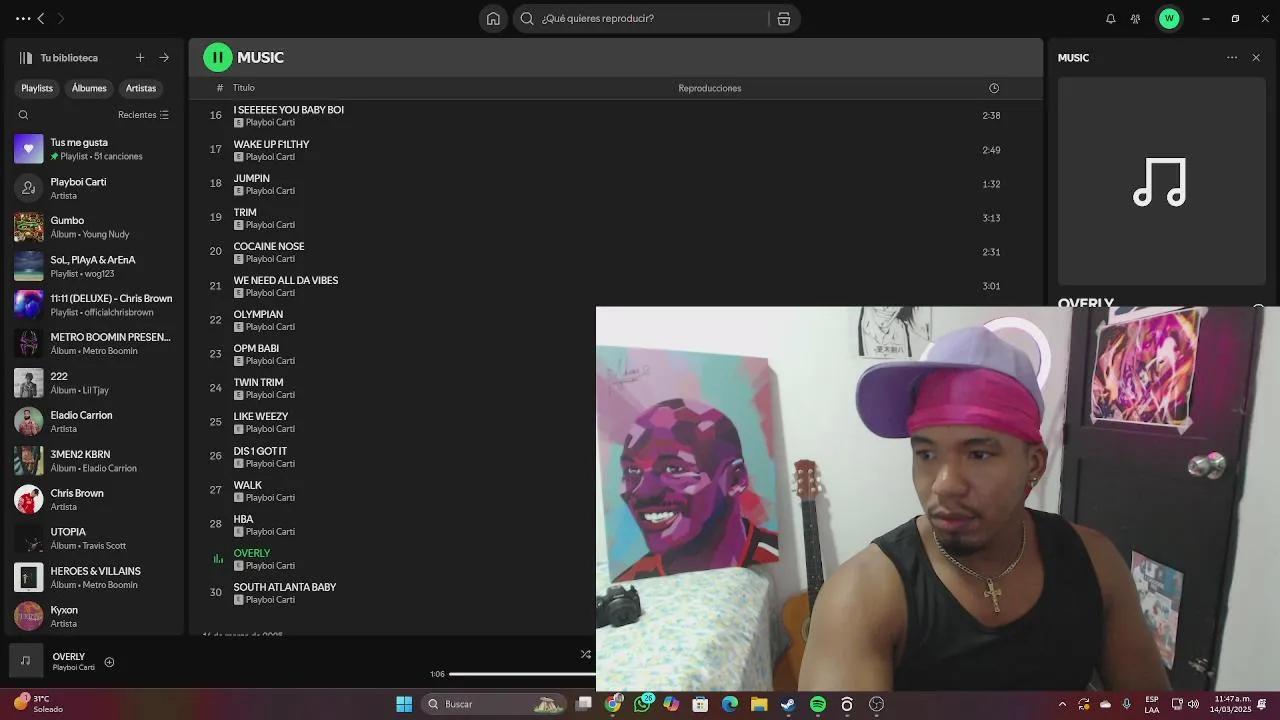The width and height of the screenshot is (1280, 720).
Task: Open the Windows Start menu
Action: pos(404,704)
